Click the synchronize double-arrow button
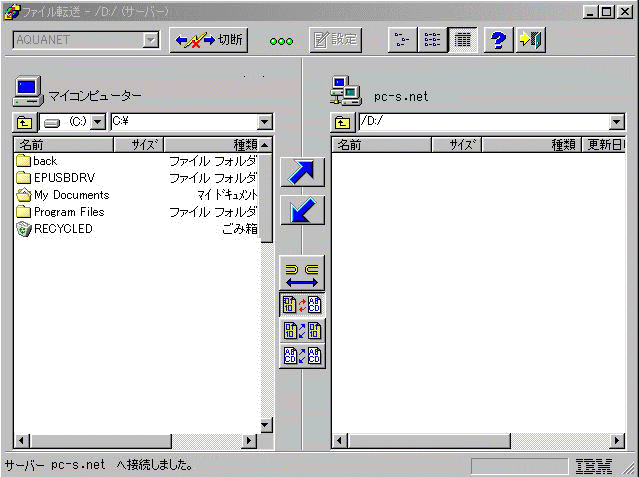The width and height of the screenshot is (639, 477). (302, 273)
